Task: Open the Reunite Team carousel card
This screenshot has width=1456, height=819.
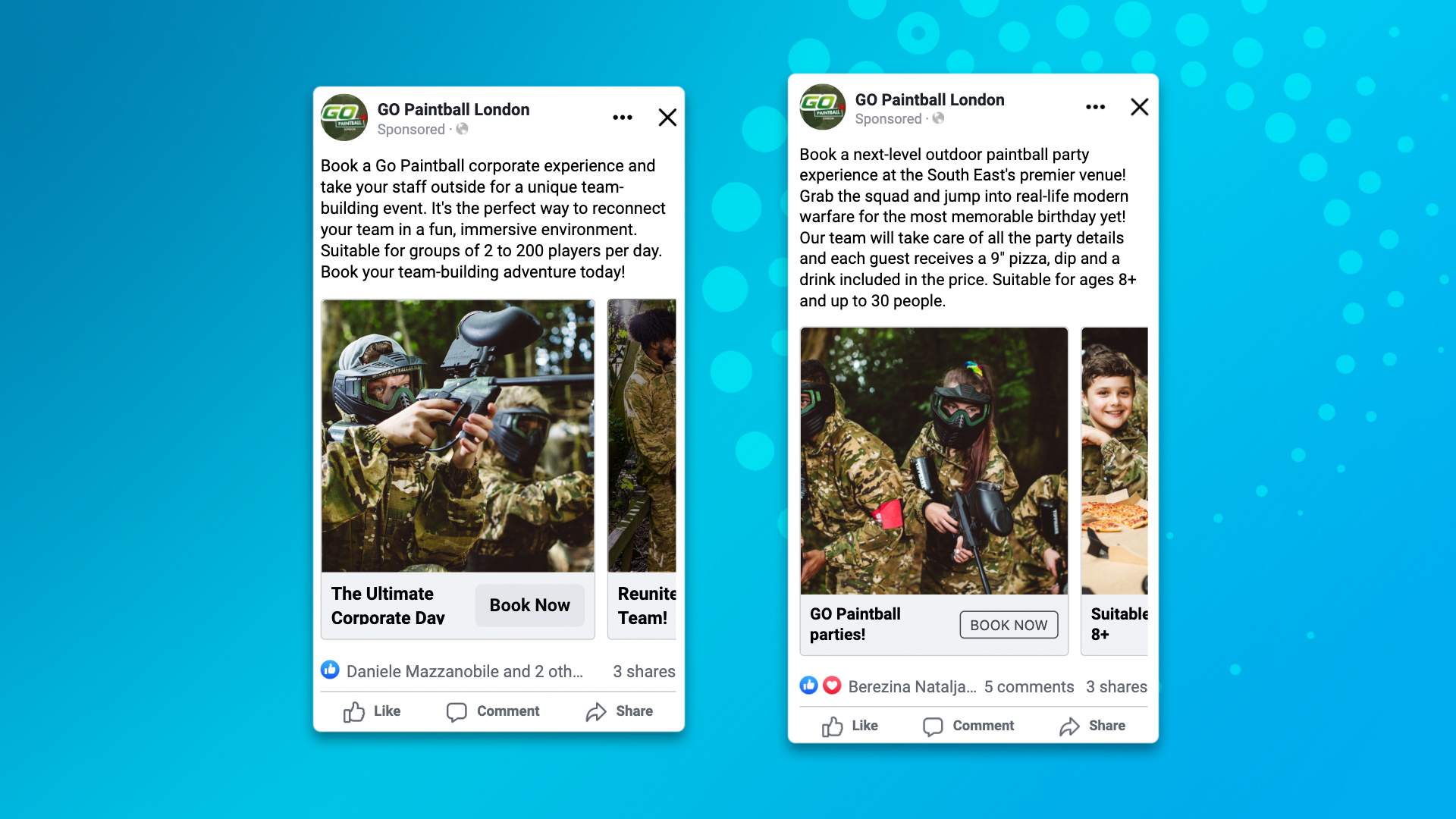Action: (x=642, y=469)
